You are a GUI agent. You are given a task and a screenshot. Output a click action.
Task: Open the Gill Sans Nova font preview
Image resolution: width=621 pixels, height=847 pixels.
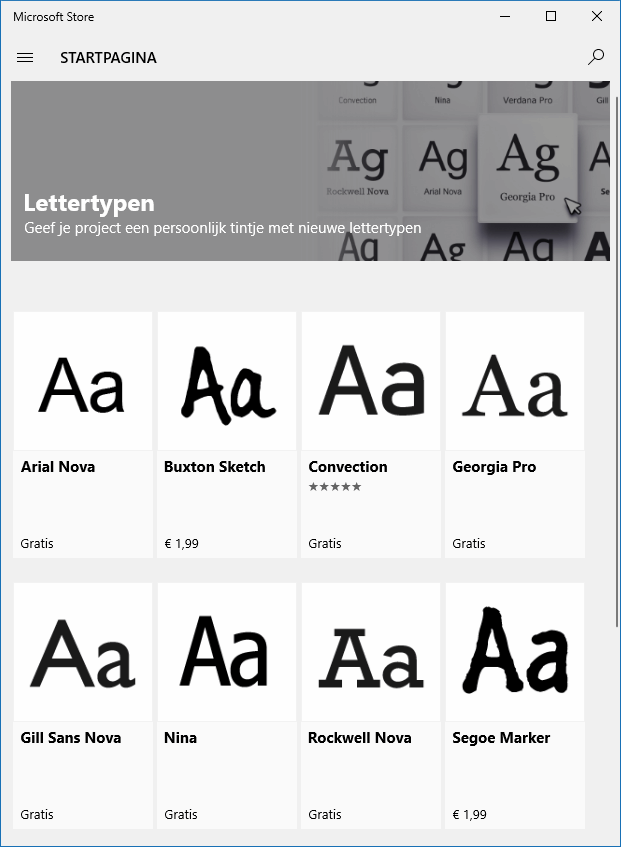[83, 652]
